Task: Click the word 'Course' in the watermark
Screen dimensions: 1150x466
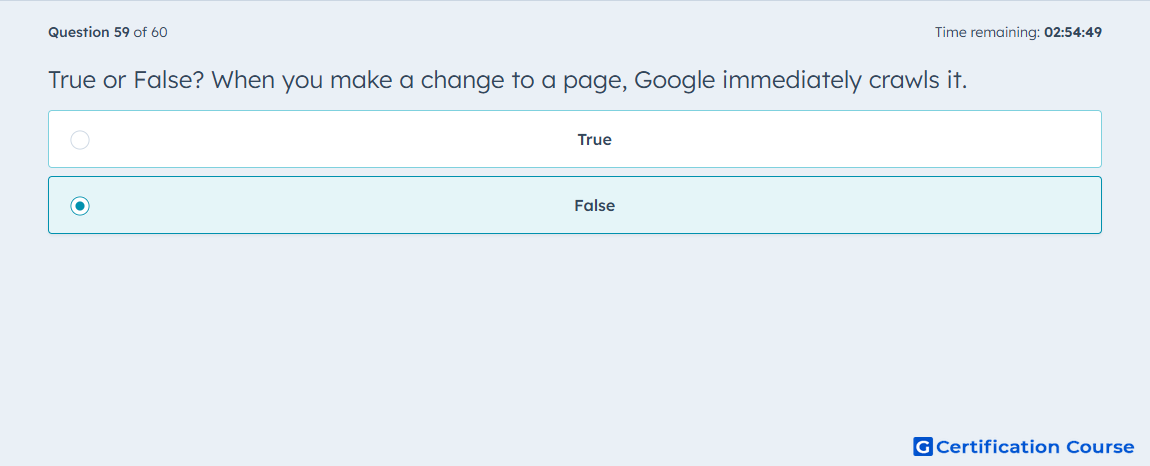Action: pyautogui.click(x=1100, y=446)
